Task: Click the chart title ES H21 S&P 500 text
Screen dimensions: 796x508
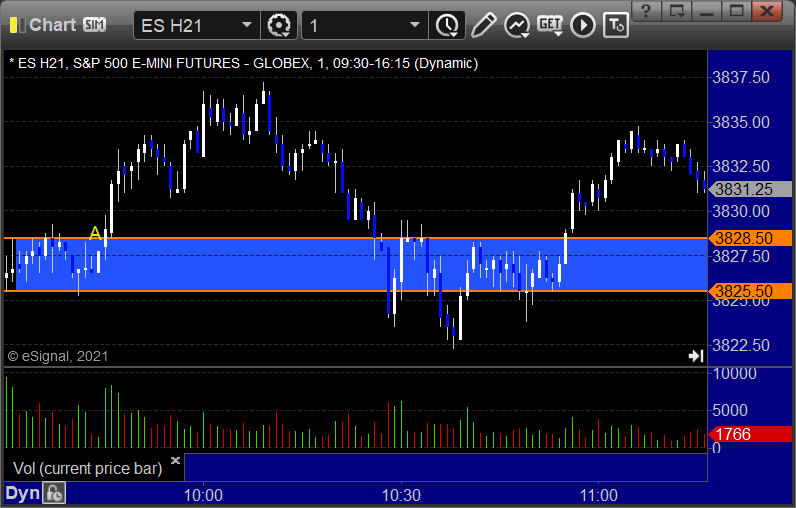Action: [244, 63]
